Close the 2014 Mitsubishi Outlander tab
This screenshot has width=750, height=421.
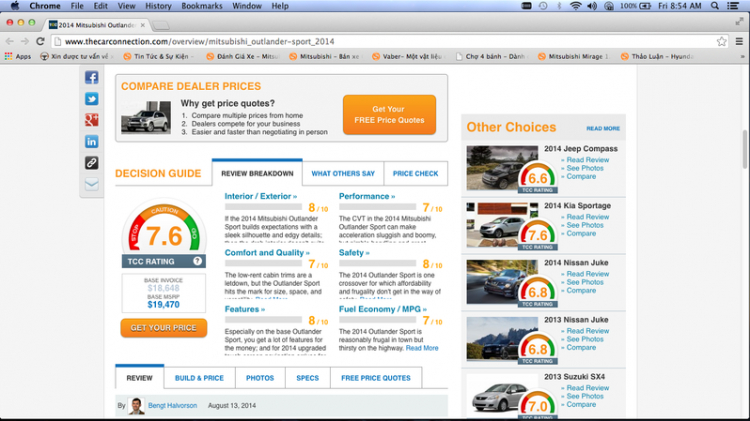pos(143,25)
